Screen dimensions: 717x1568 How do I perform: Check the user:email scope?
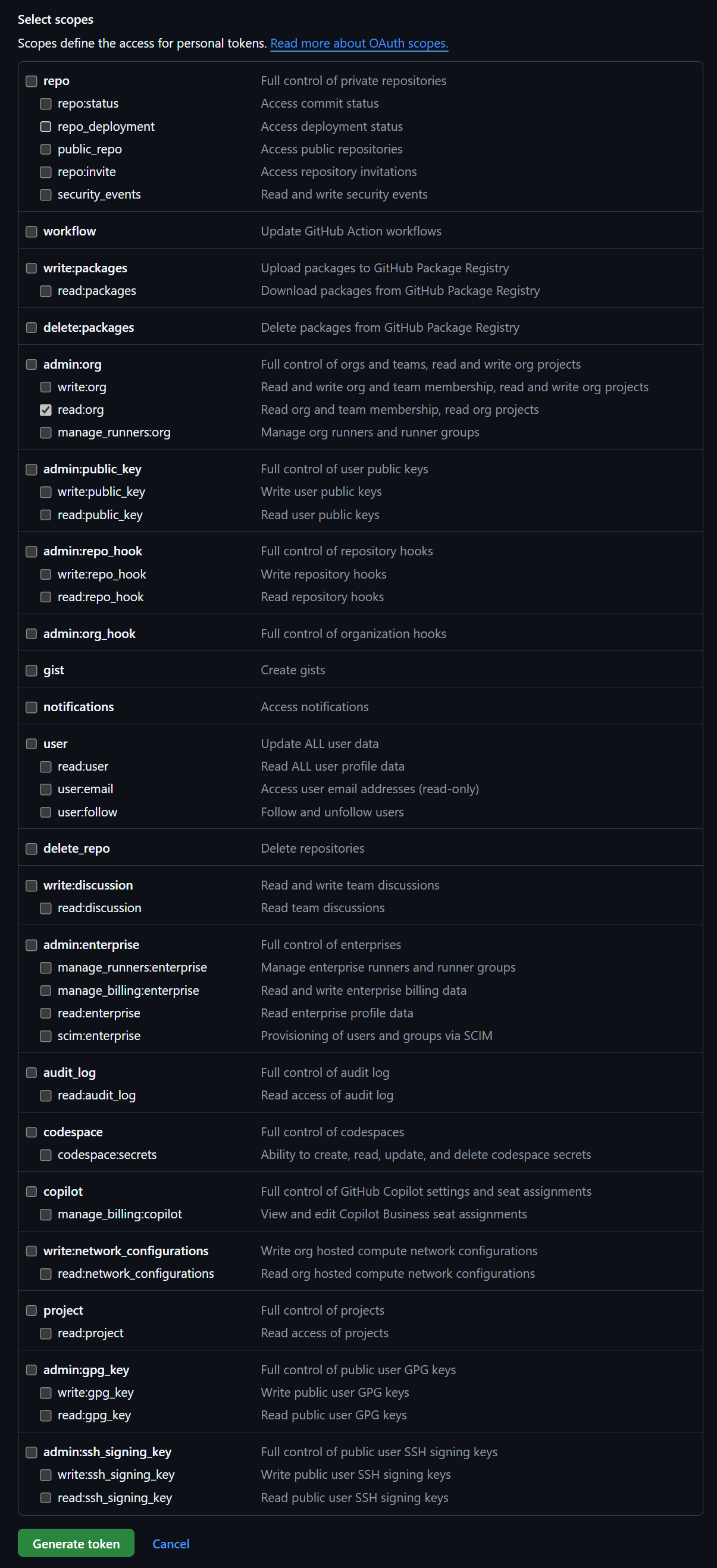click(x=46, y=790)
